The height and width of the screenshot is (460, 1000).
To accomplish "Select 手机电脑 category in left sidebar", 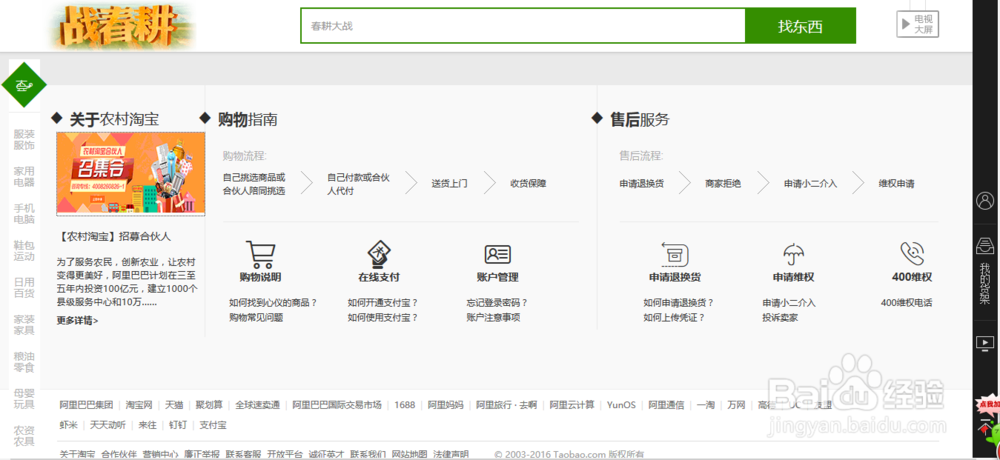I will coord(24,214).
